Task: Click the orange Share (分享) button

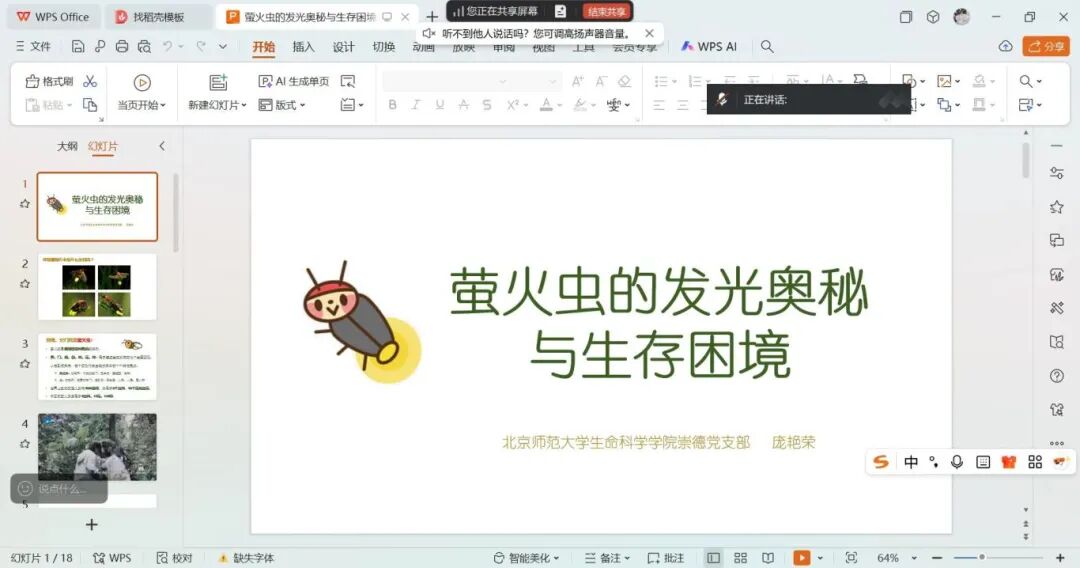Action: [x=1046, y=47]
